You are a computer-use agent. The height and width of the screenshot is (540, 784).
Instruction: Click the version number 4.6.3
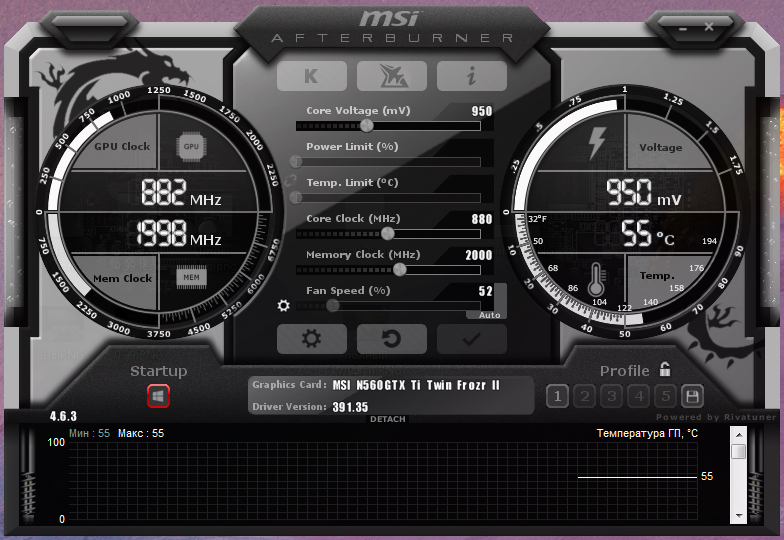[x=63, y=416]
